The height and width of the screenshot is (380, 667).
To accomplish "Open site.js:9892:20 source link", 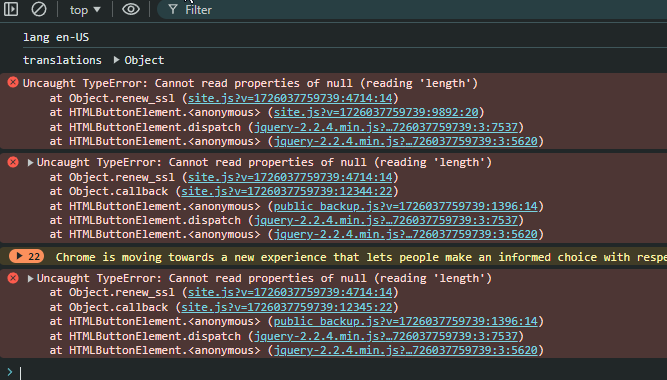I will [376, 112].
